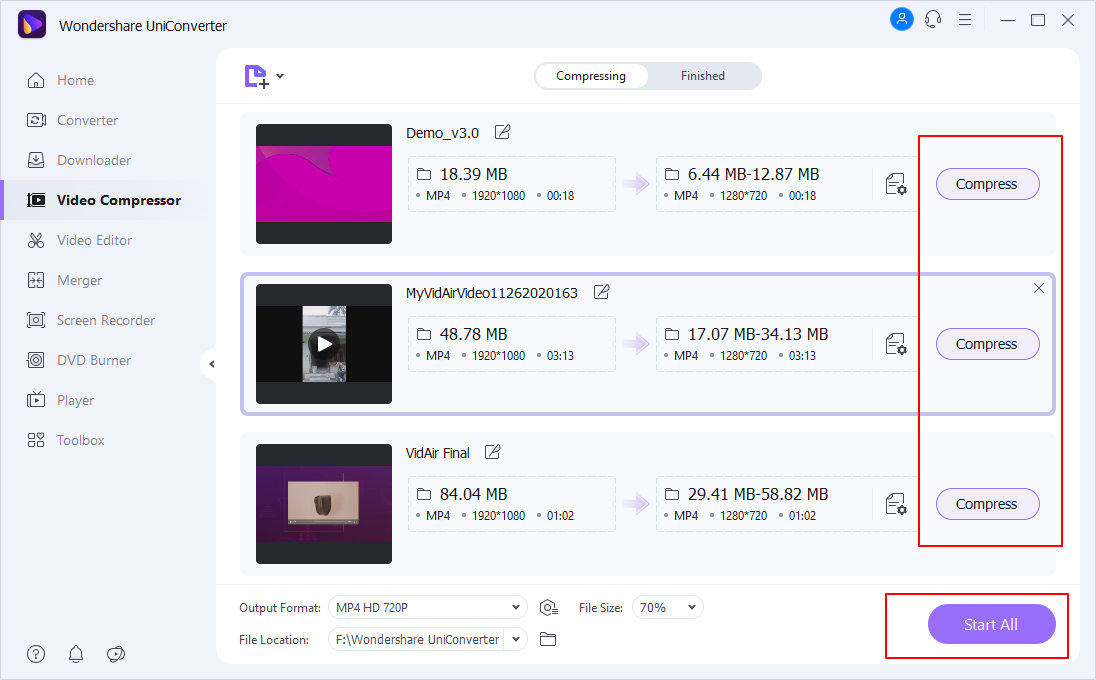Open the Video Editor section
Image resolution: width=1096 pixels, height=680 pixels.
[x=94, y=240]
